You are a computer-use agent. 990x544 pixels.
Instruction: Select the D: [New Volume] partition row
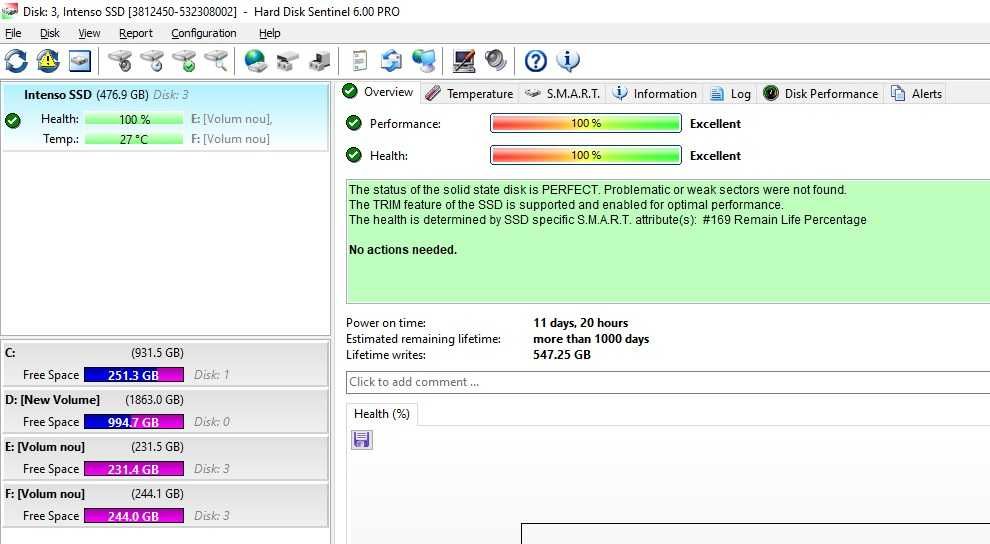(x=165, y=411)
